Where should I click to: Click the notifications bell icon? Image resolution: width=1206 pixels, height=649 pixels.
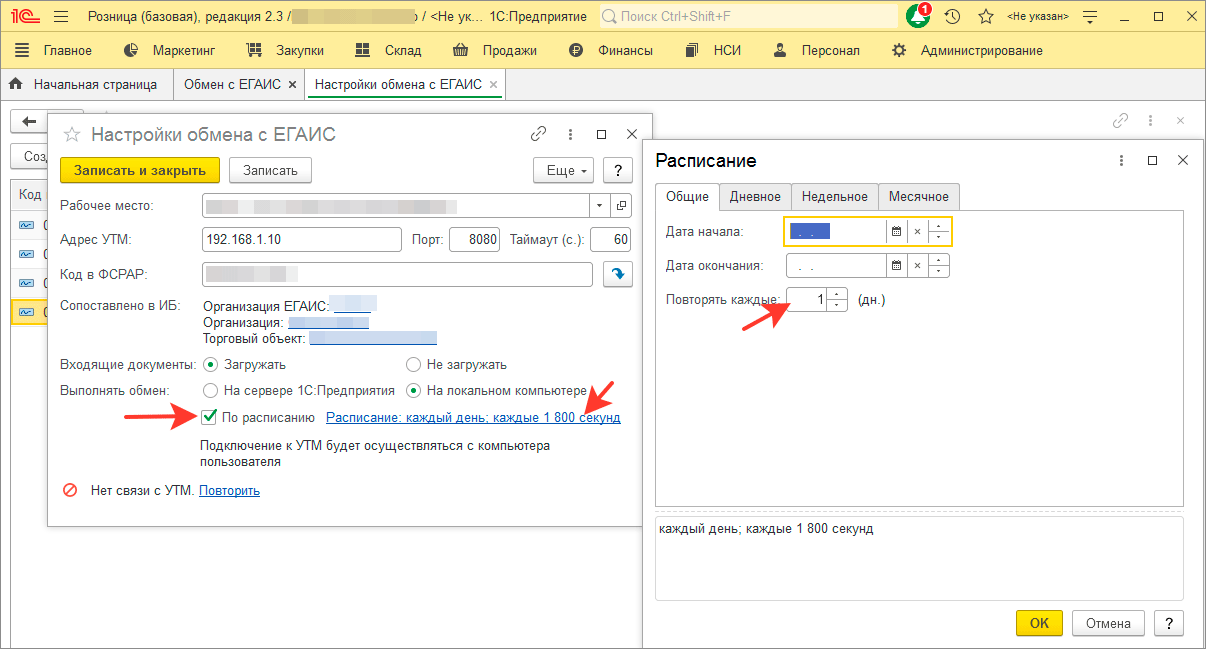tap(917, 16)
